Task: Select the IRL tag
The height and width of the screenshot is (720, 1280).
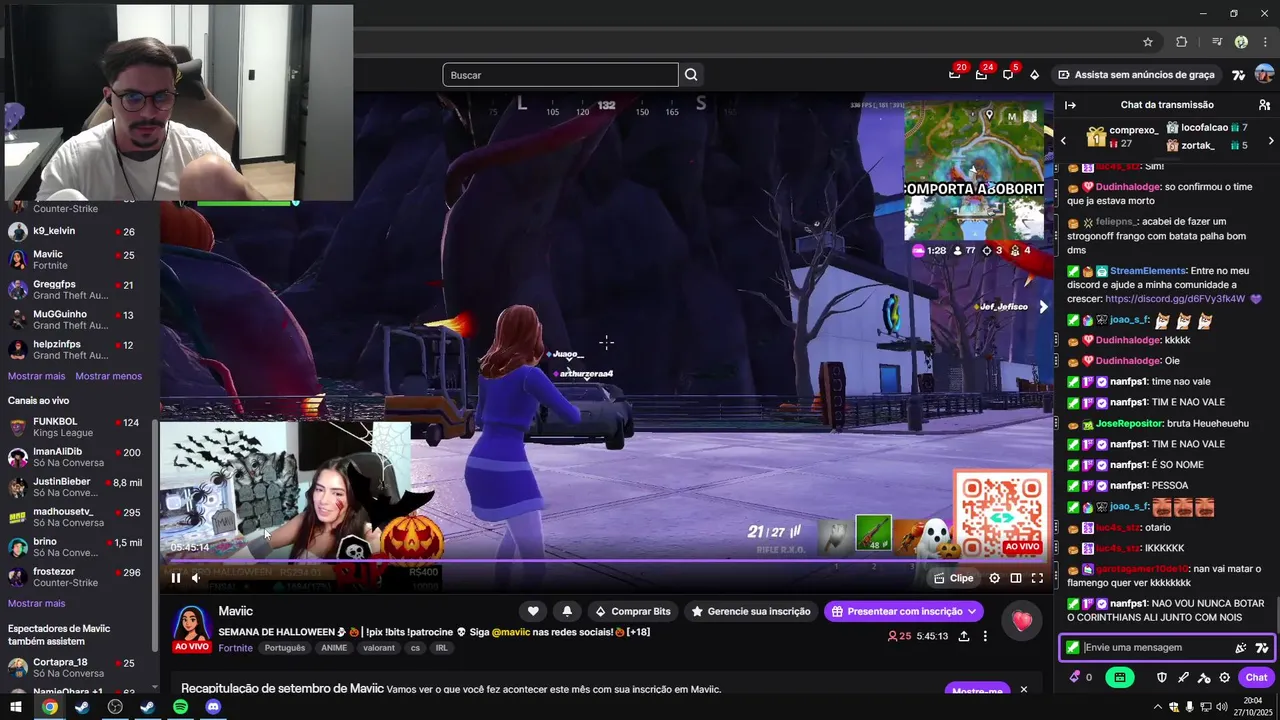Action: coord(441,648)
